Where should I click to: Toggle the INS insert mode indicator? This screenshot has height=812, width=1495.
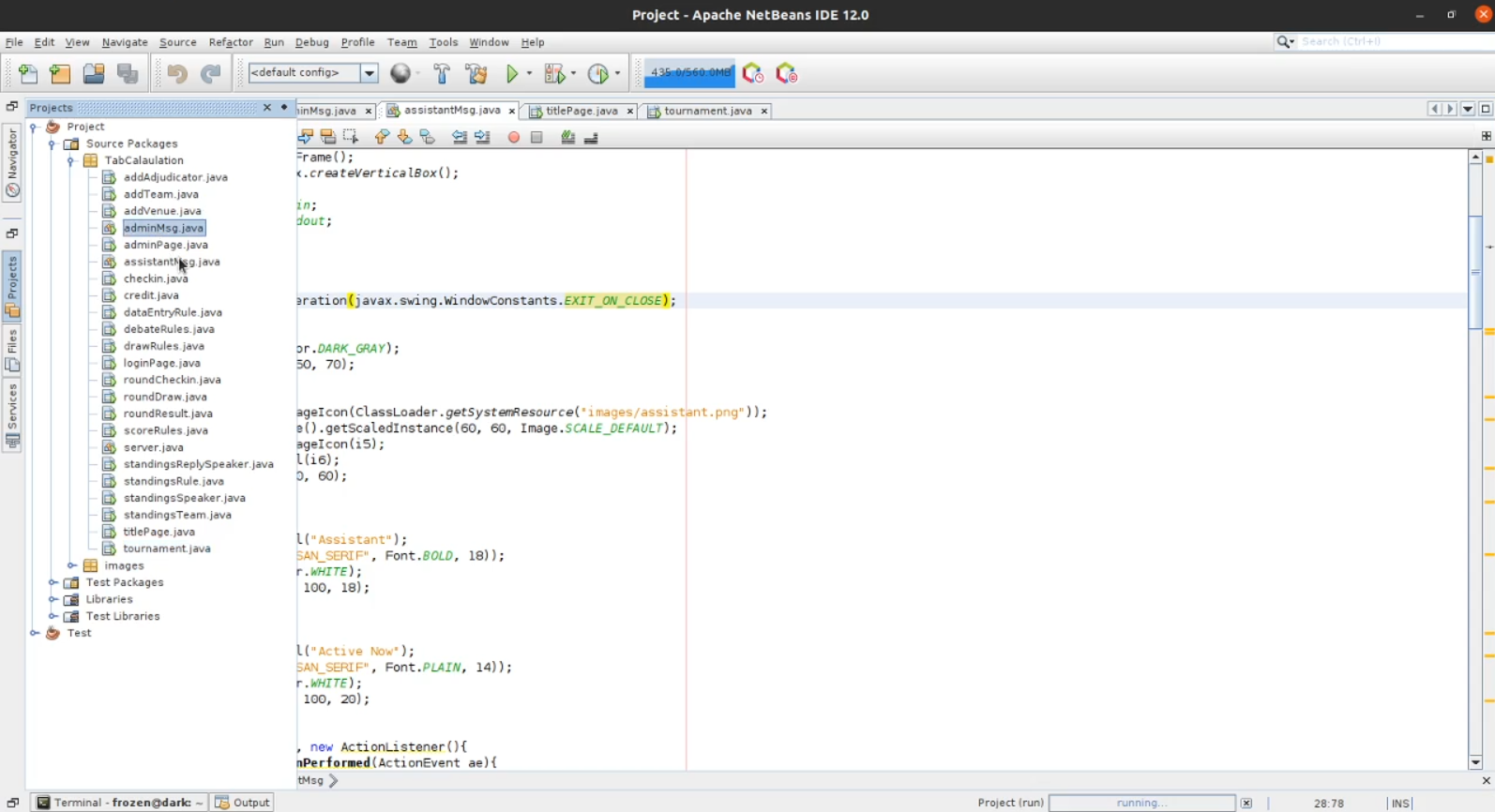(x=1400, y=803)
